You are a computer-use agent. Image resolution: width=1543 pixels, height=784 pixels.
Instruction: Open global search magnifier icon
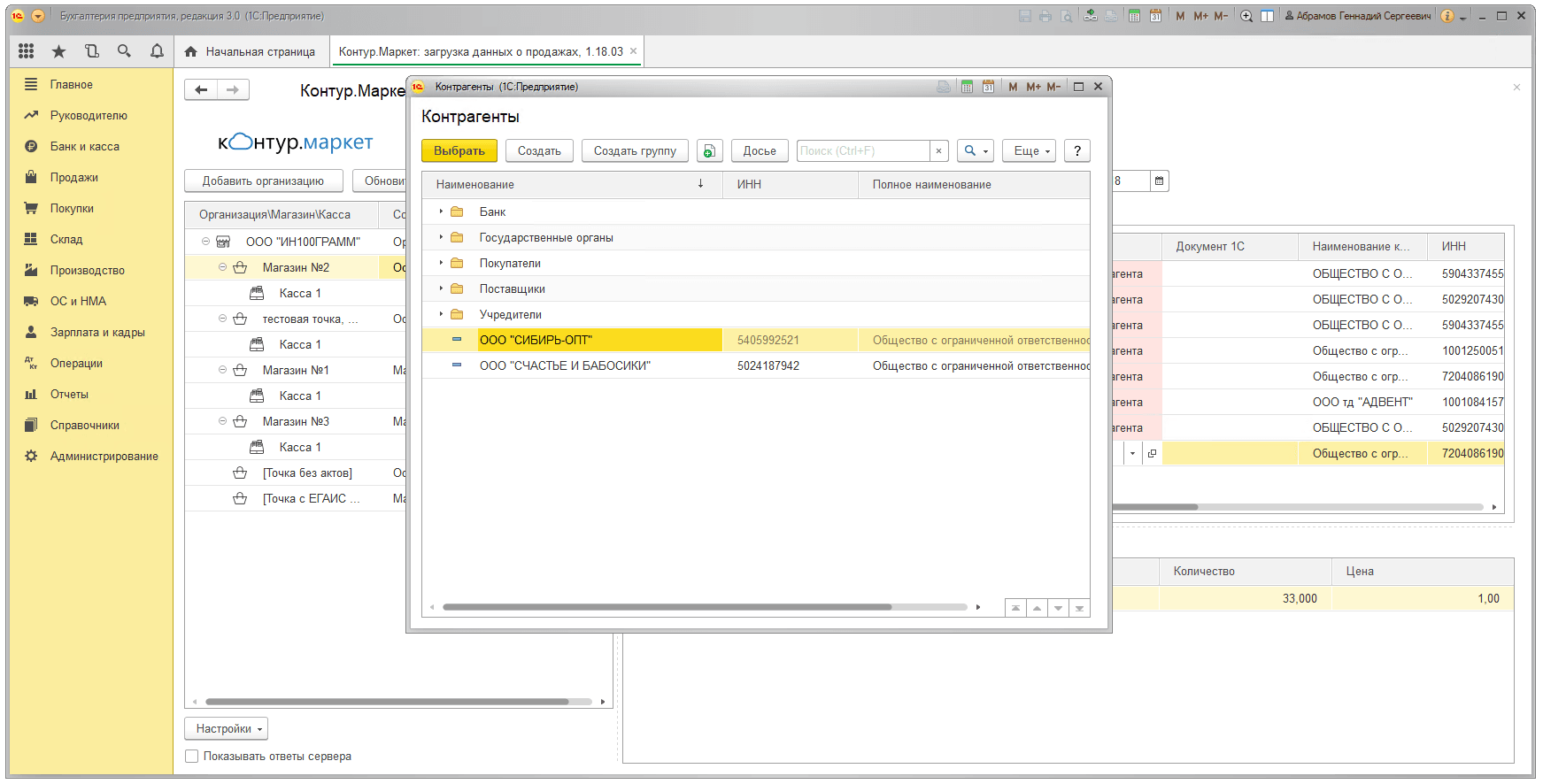coord(124,51)
